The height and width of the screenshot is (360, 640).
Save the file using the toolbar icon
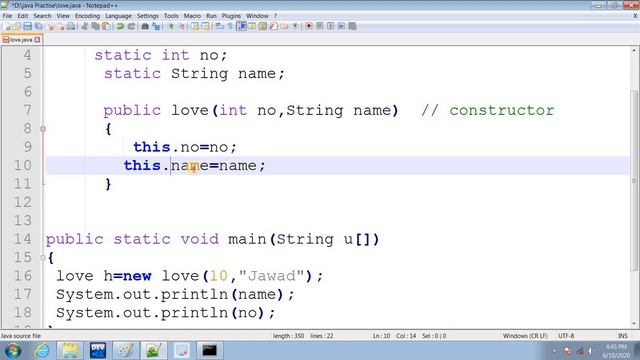click(x=27, y=27)
